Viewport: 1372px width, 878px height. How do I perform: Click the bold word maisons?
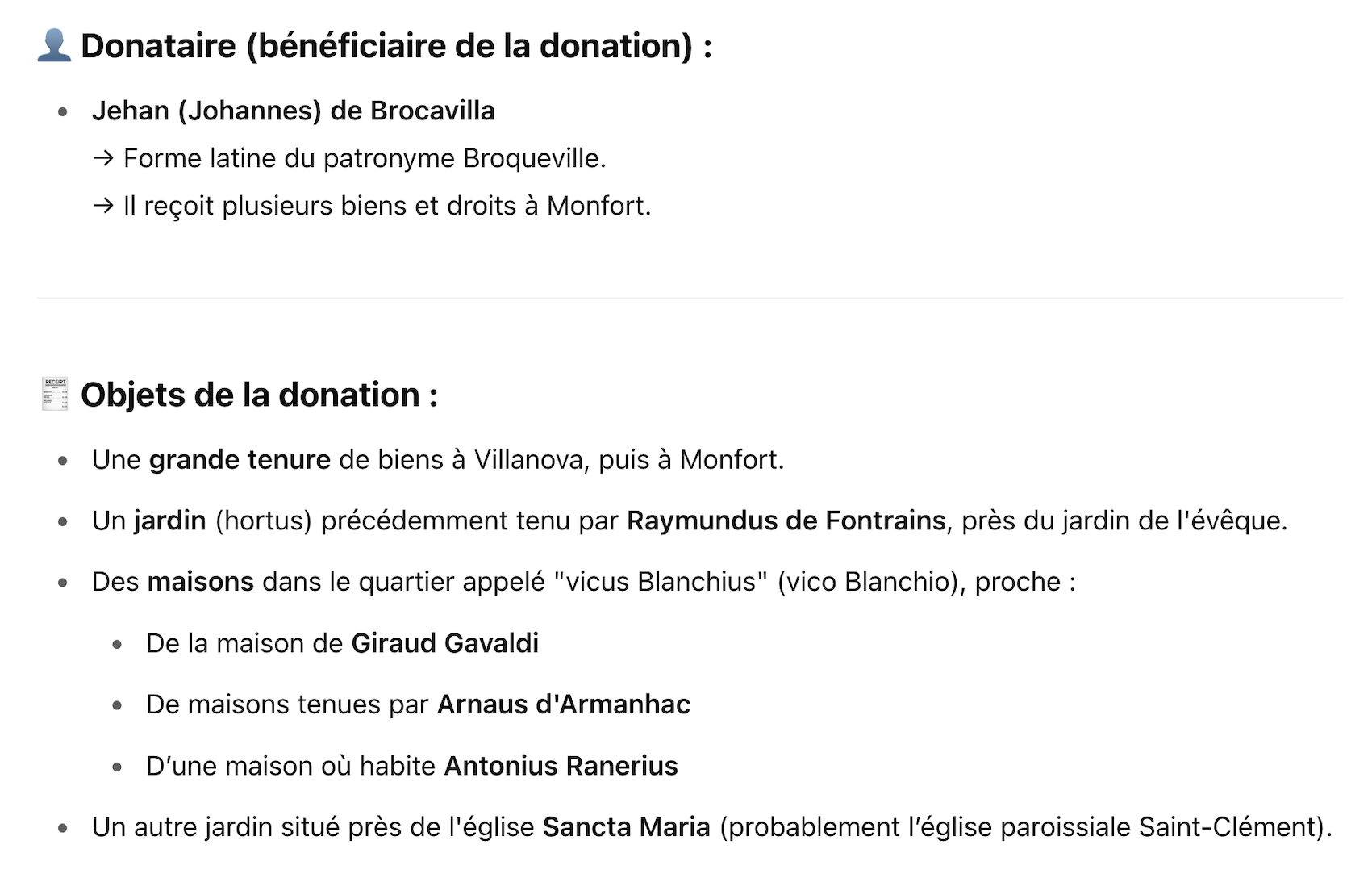(200, 582)
